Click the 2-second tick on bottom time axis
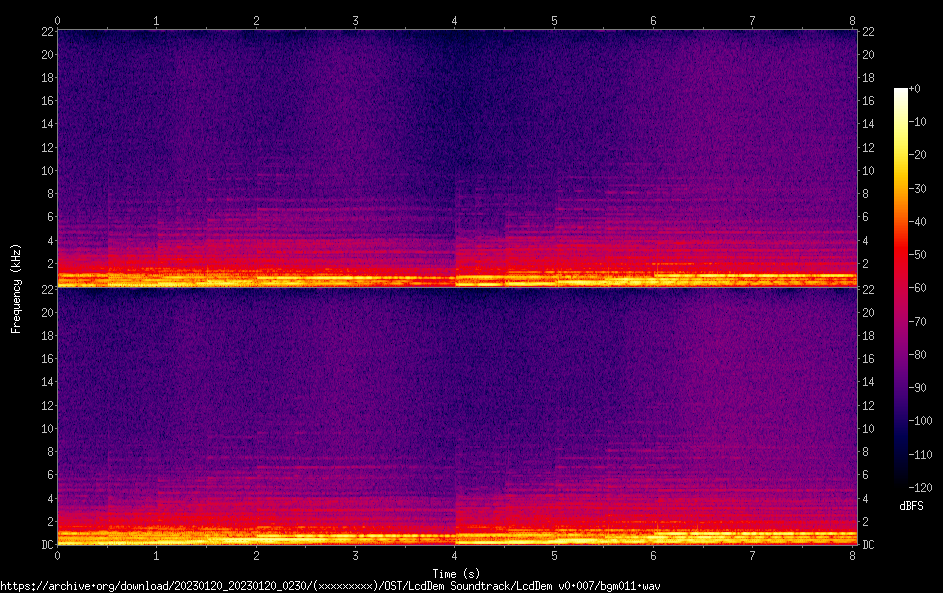The image size is (943, 593). 256,555
